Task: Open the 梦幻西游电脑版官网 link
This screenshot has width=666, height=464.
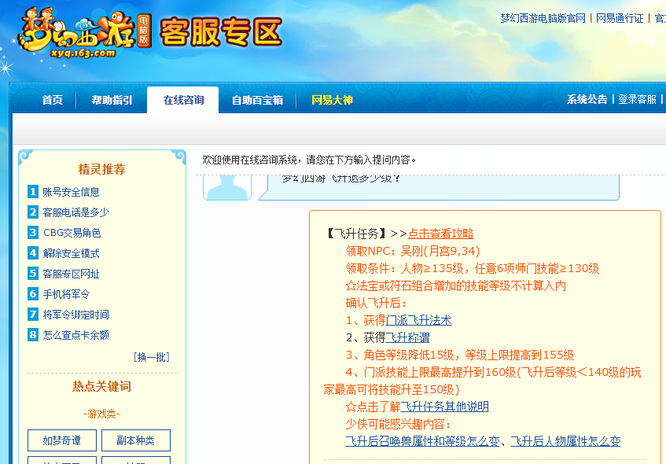Action: click(x=543, y=18)
